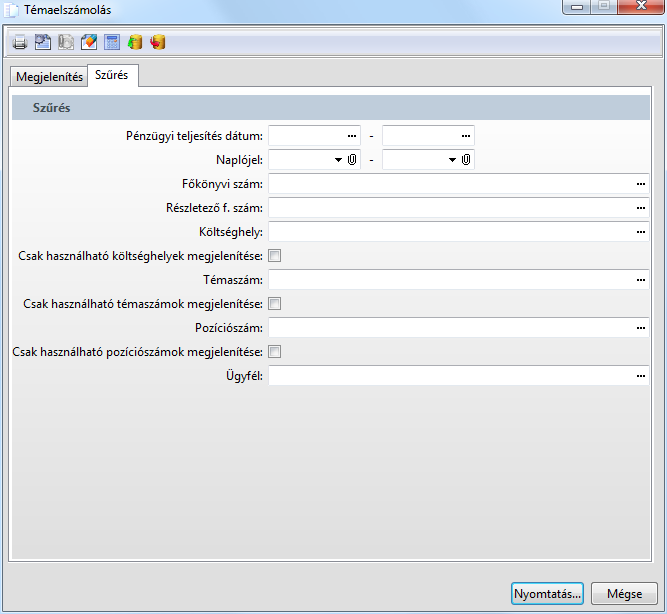Open the date picker of second Pénzügyi teljesítés dátum
The image size is (667, 614).
[466, 136]
